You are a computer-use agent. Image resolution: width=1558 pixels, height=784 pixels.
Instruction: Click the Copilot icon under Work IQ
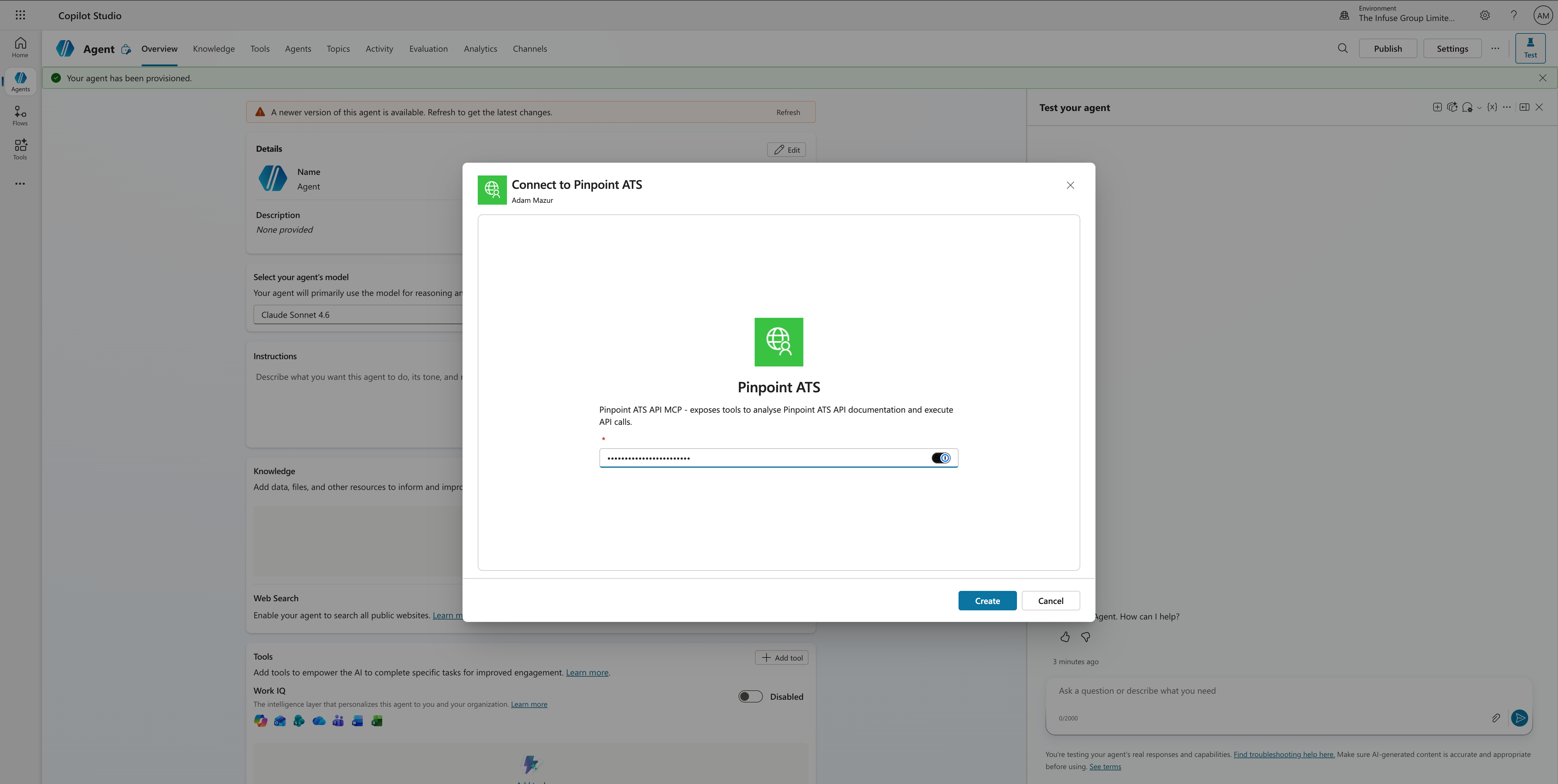pyautogui.click(x=260, y=720)
